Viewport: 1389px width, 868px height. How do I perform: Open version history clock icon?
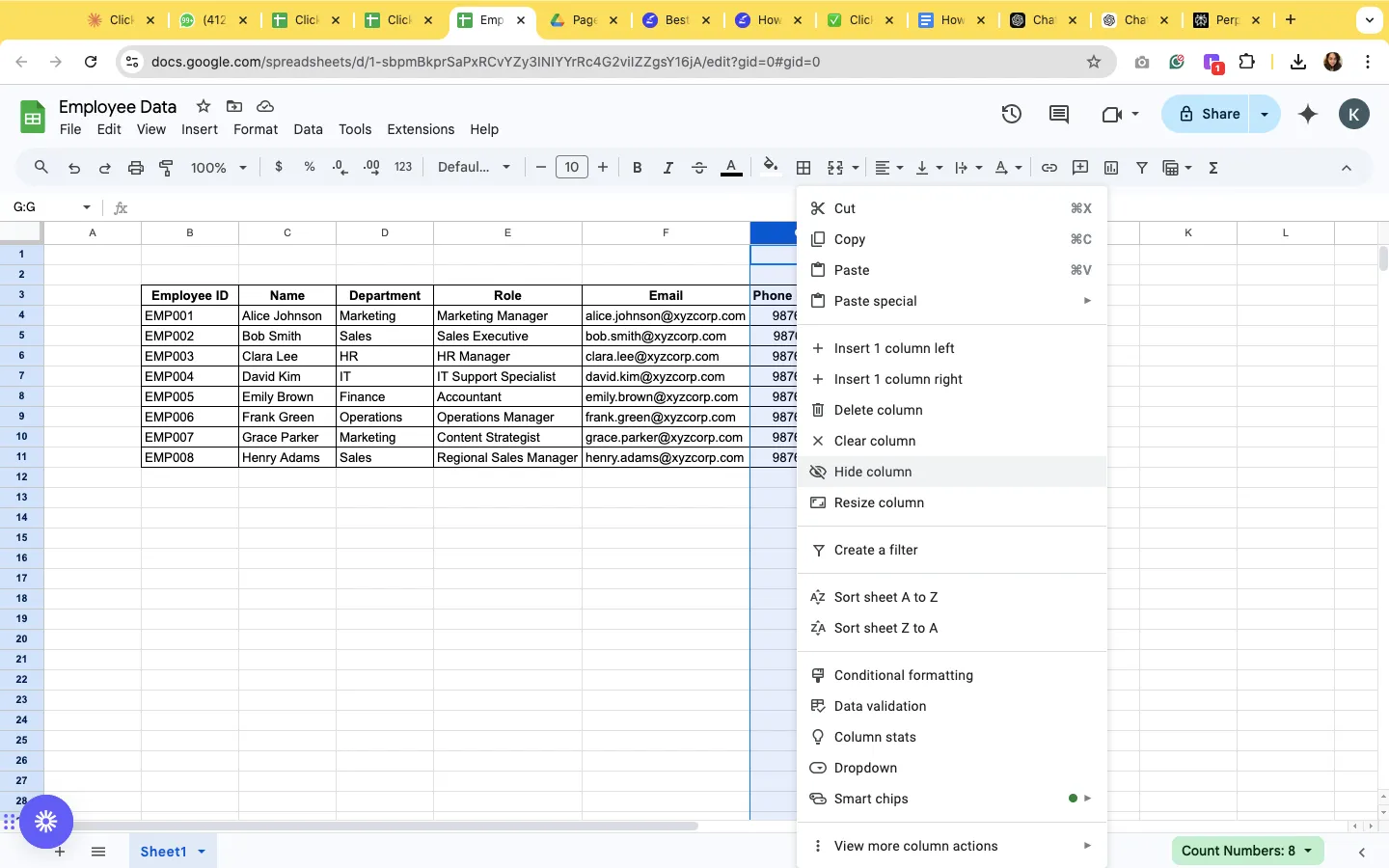[1011, 114]
